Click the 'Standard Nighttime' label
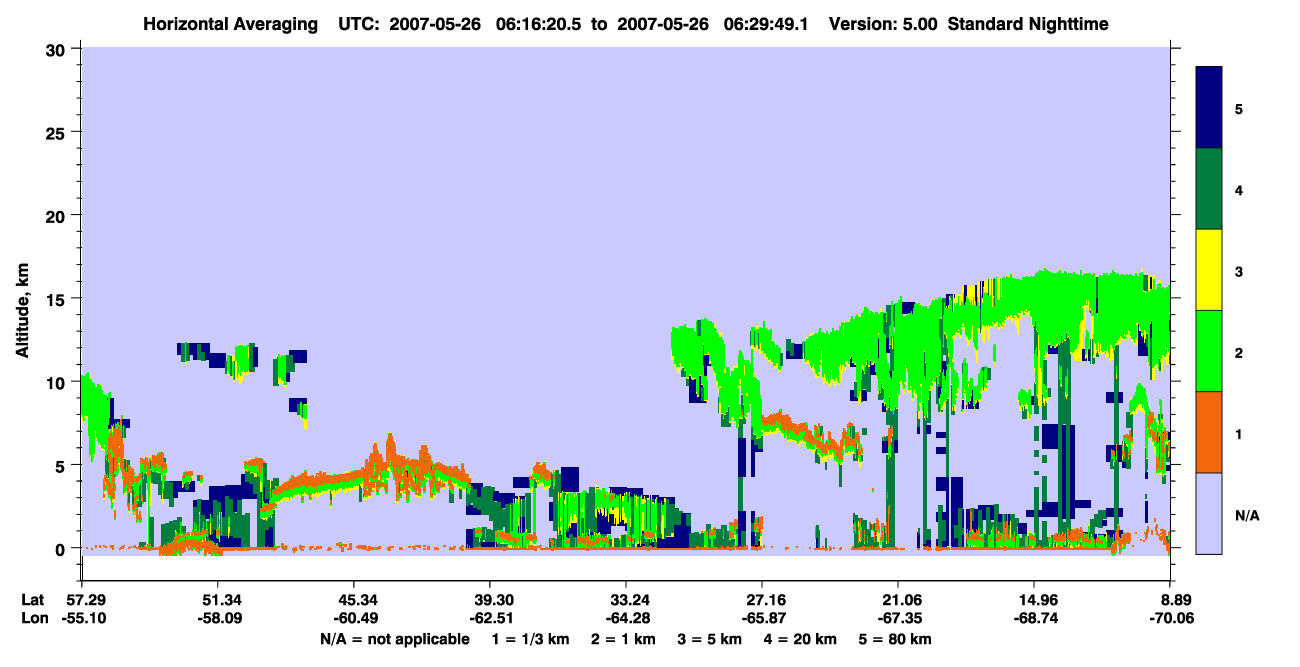1300x667 pixels. pyautogui.click(x=1027, y=23)
